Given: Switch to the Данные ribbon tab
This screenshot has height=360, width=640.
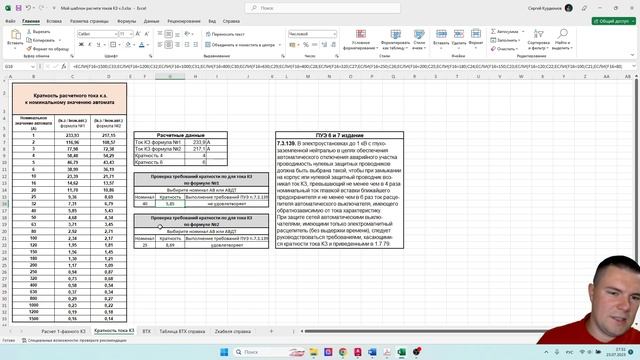Looking at the screenshot, I should (151, 21).
